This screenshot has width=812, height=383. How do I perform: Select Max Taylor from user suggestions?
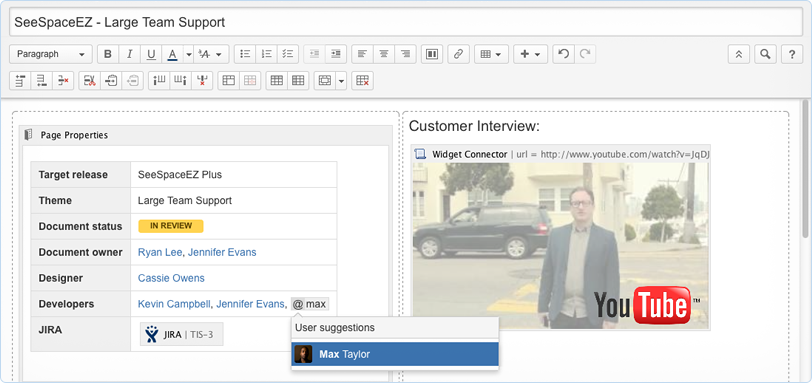pyautogui.click(x=395, y=354)
